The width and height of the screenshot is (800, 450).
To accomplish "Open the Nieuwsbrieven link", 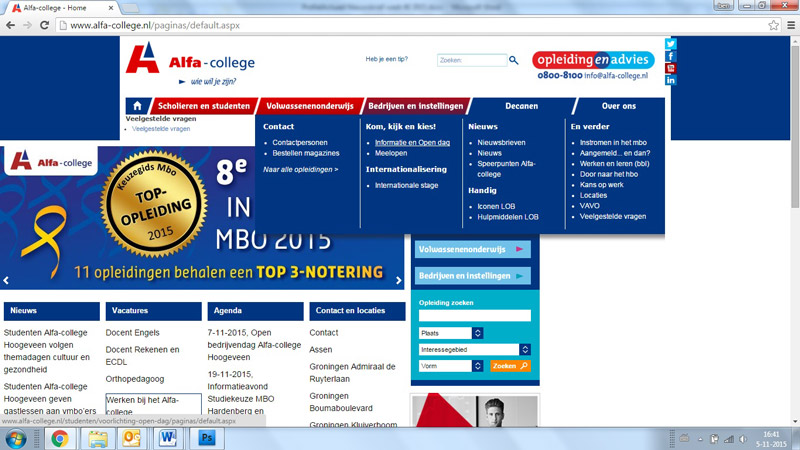I will pyautogui.click(x=501, y=142).
